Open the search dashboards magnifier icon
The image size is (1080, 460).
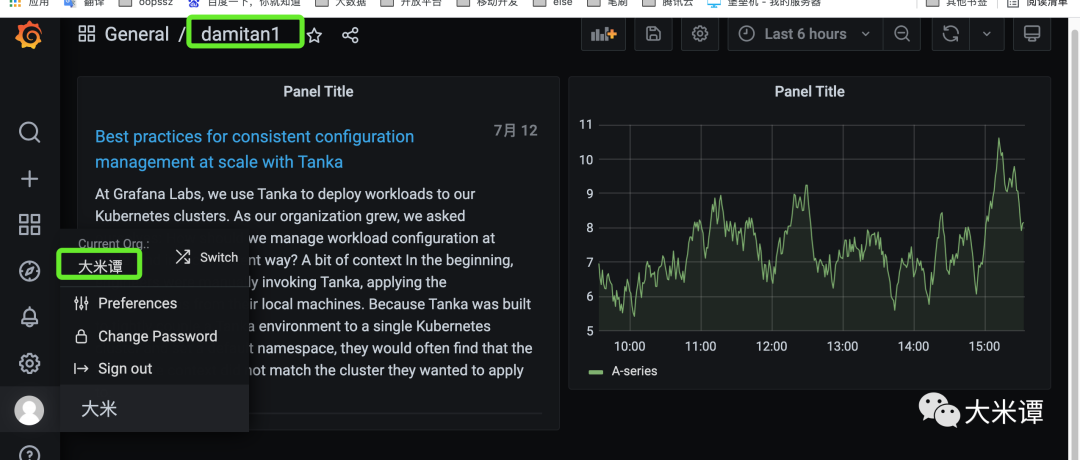tap(30, 132)
